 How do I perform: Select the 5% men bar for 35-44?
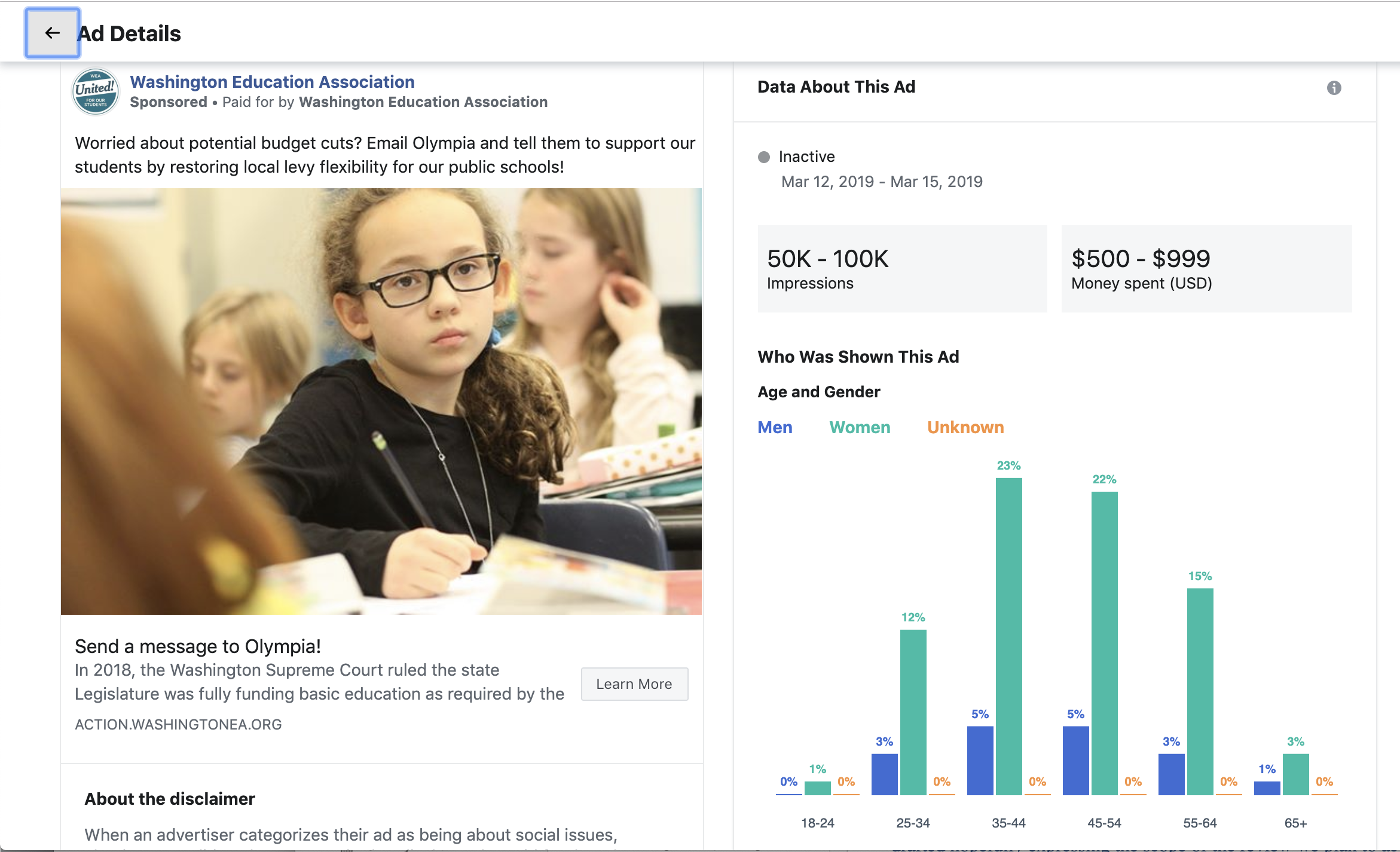[980, 760]
